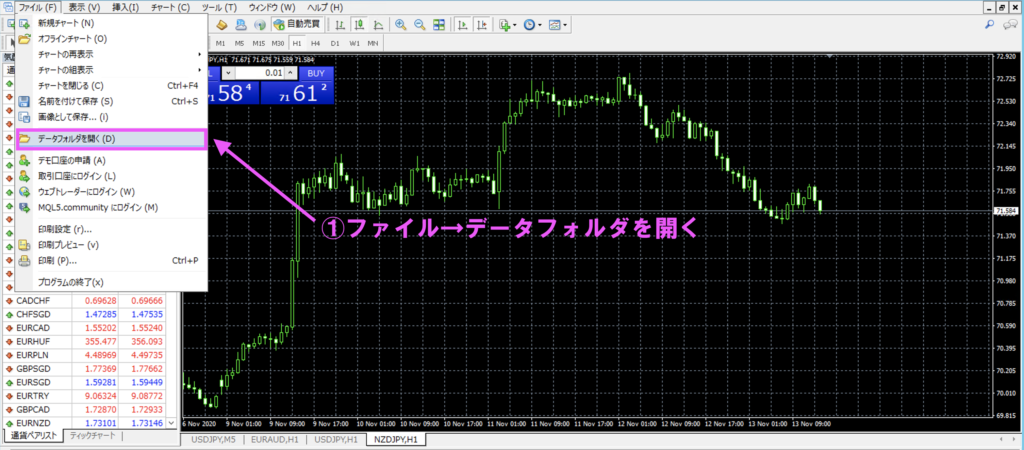1024x450 pixels.
Task: Toggle chart shift from right edge
Action: [x=481, y=25]
